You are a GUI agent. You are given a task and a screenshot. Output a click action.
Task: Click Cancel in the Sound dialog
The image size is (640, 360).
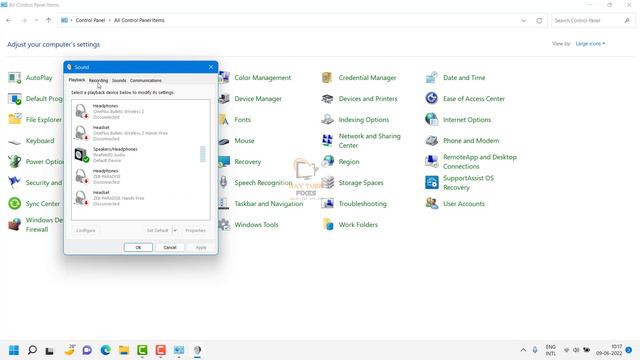point(170,247)
